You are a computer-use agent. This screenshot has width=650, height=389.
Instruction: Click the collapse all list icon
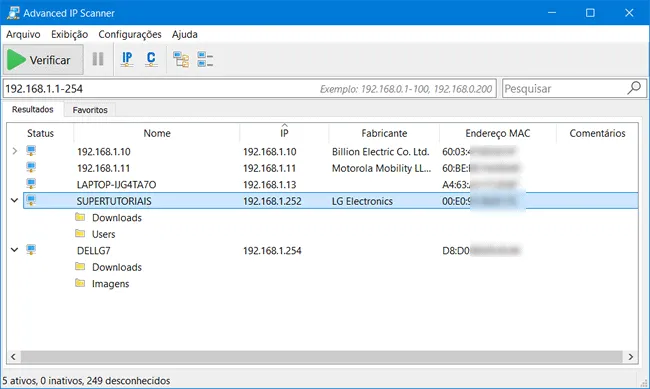tap(205, 59)
